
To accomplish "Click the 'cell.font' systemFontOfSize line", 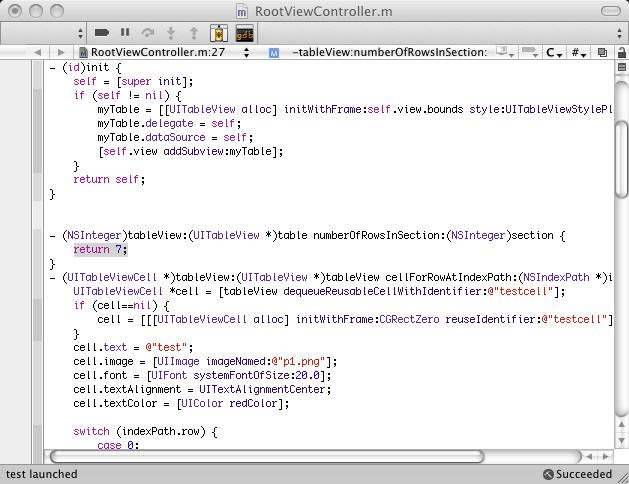I will coord(202,375).
